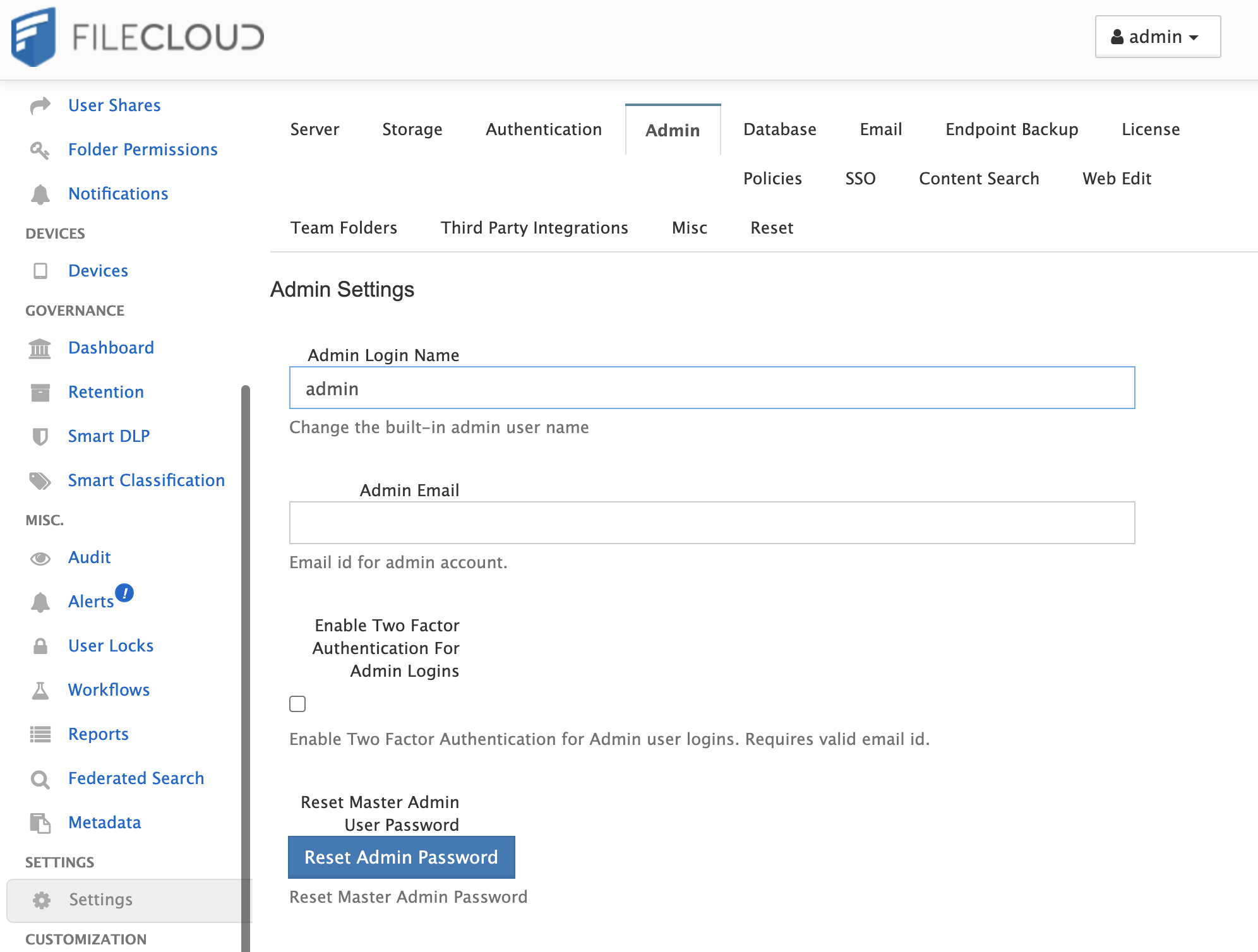Open the Folder Permissions link
1258x952 pixels.
[143, 150]
